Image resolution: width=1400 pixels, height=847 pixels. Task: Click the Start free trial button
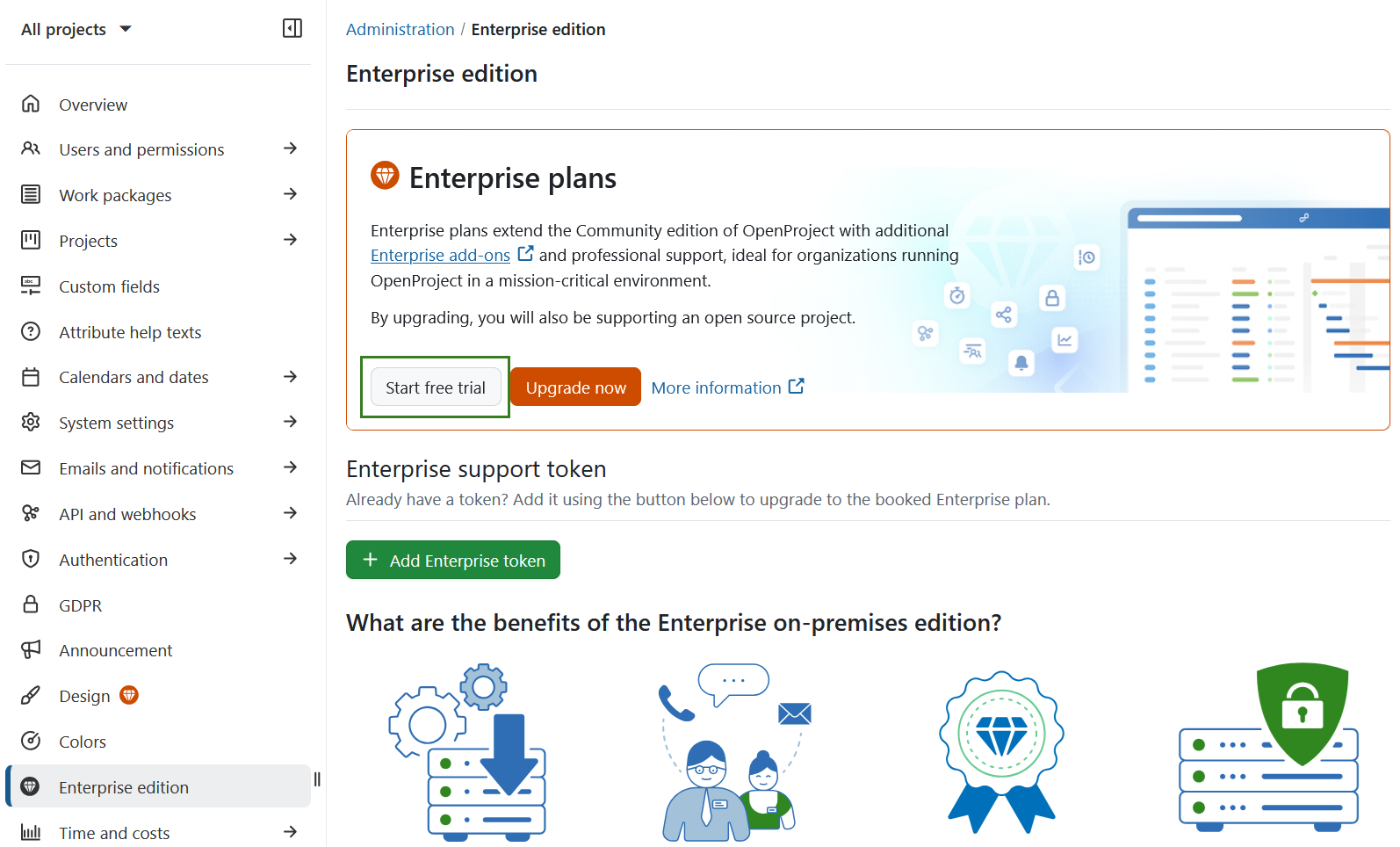tap(436, 387)
